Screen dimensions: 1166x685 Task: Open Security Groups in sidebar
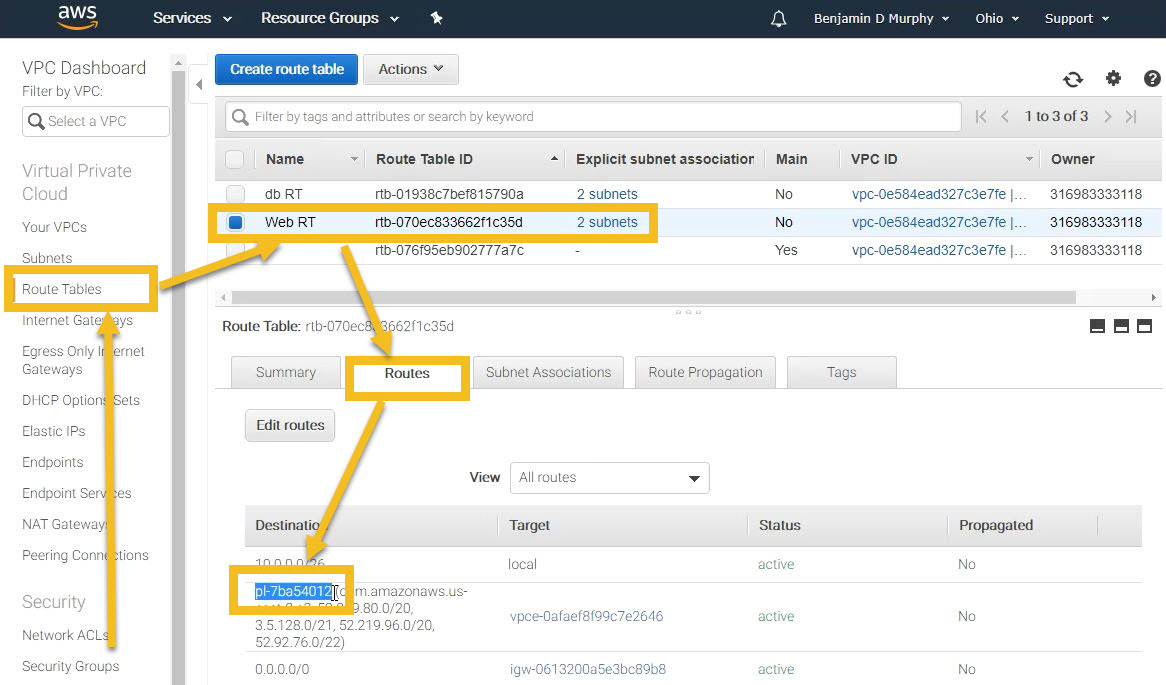(71, 666)
